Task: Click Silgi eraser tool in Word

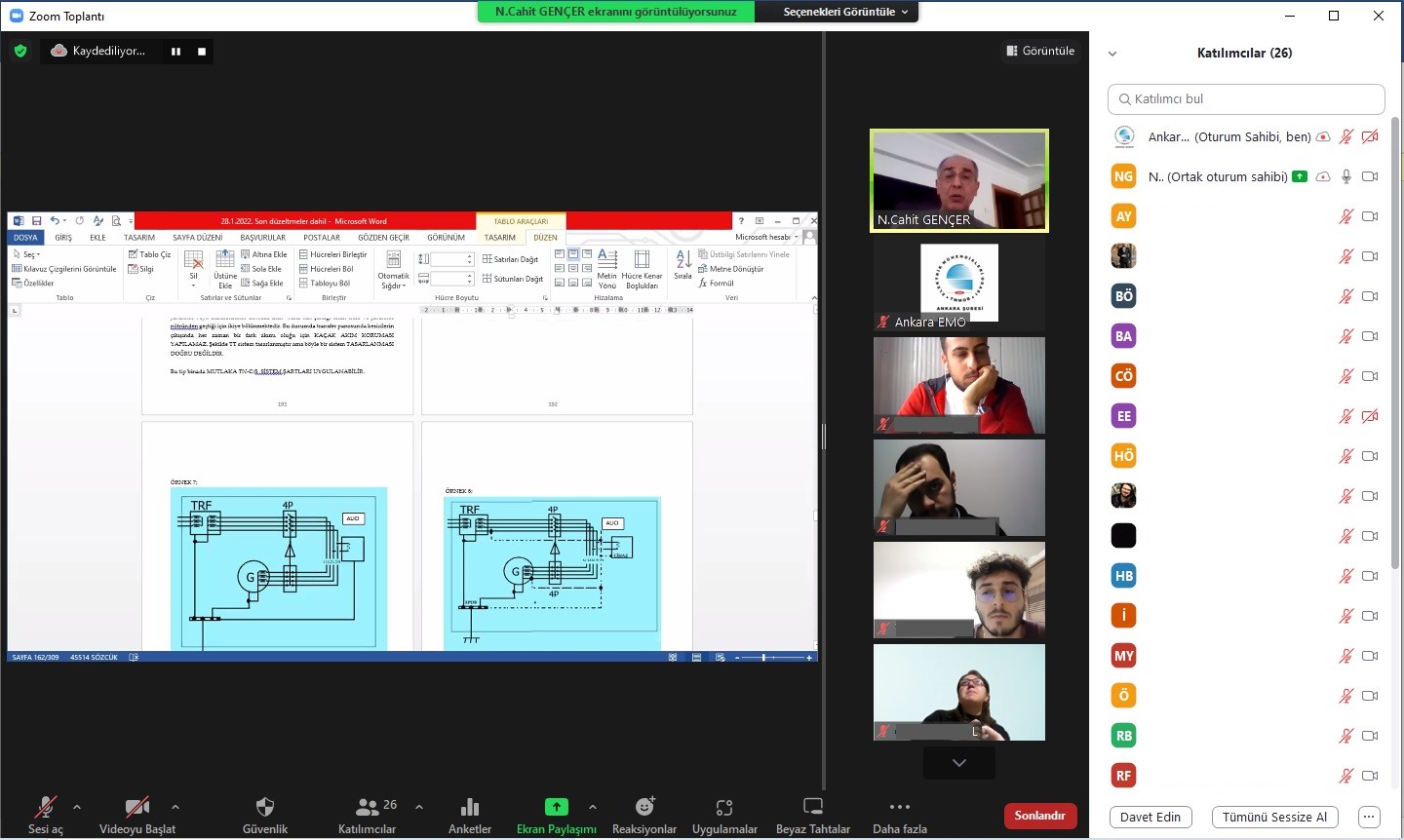Action: 141,269
